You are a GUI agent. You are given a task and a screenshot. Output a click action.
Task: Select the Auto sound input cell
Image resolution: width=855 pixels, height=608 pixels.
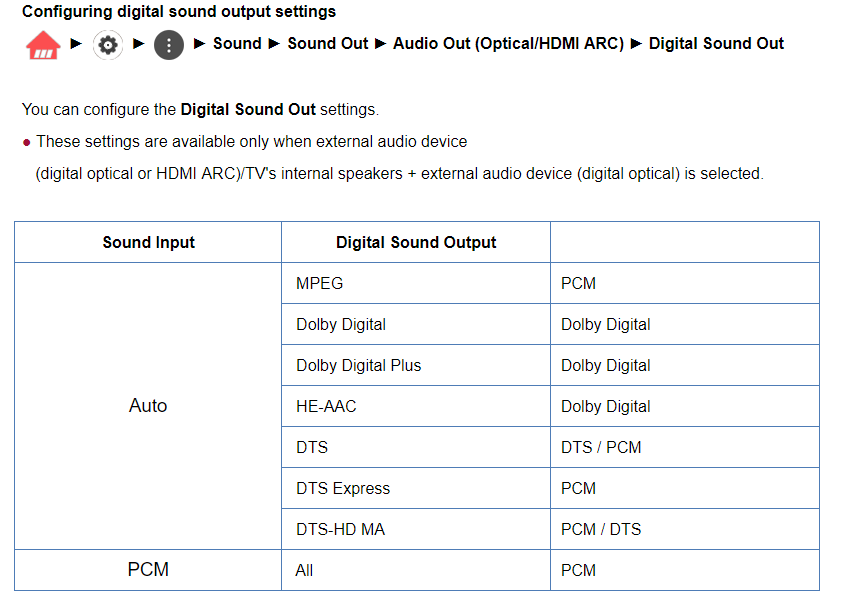coord(148,406)
